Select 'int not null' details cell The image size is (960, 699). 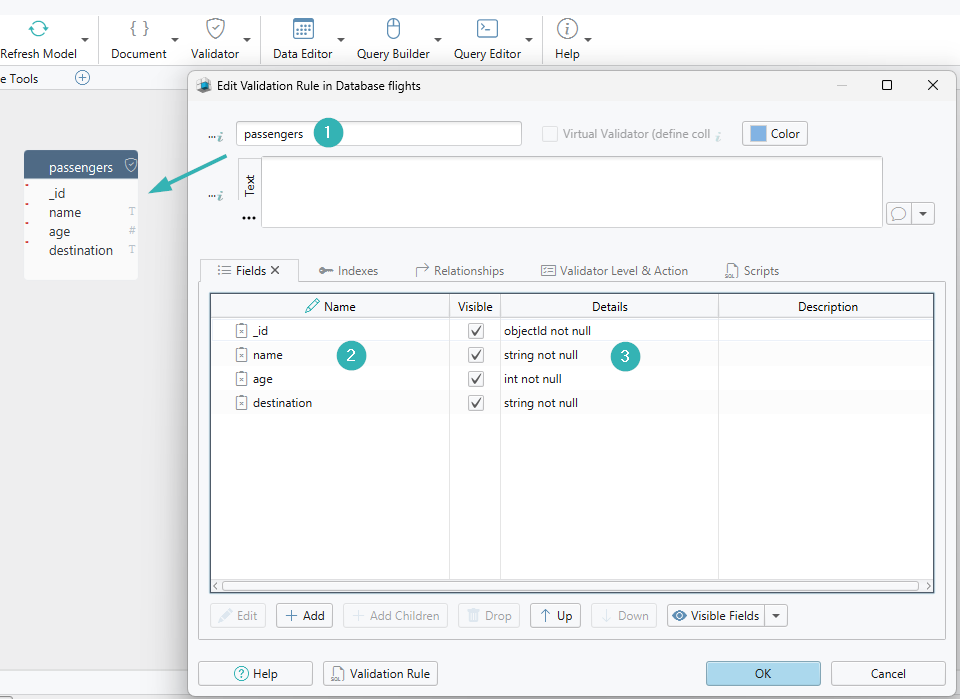pos(609,378)
